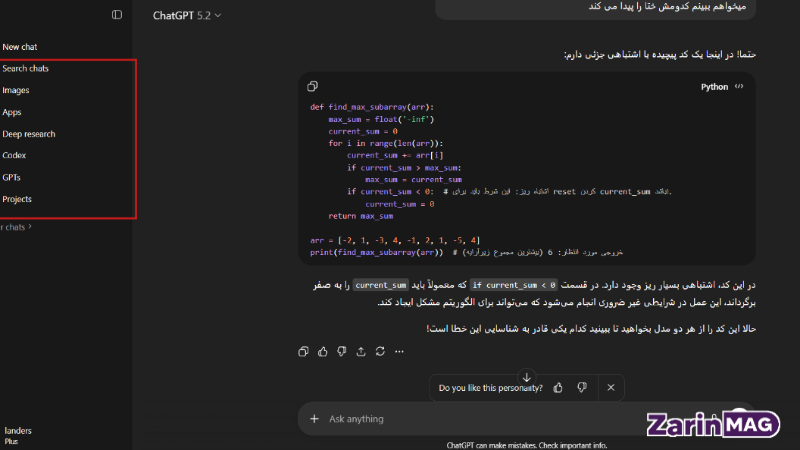Copy the assistant response
Screen dimensions: 800x450
tap(303, 352)
